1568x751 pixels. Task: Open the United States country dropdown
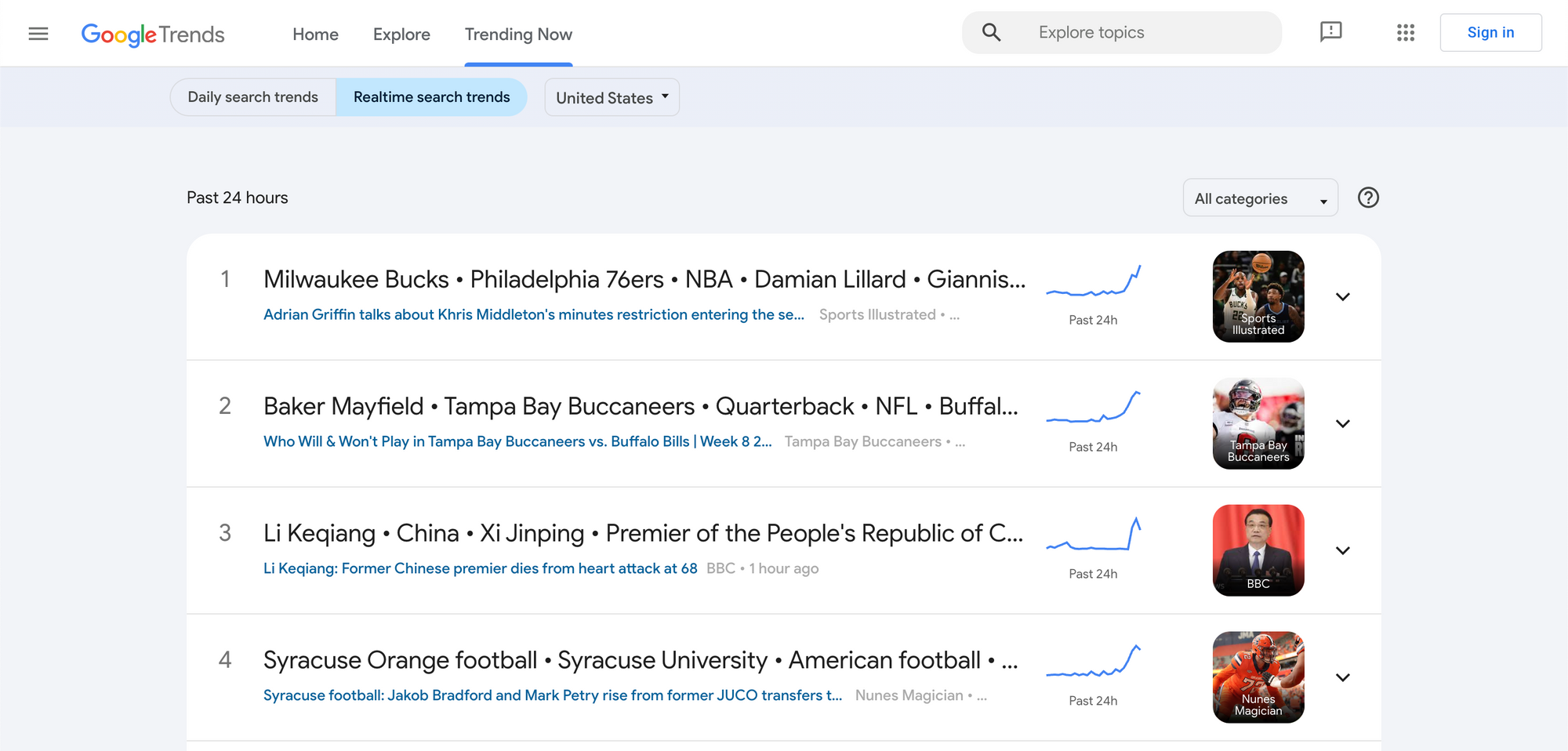point(612,98)
